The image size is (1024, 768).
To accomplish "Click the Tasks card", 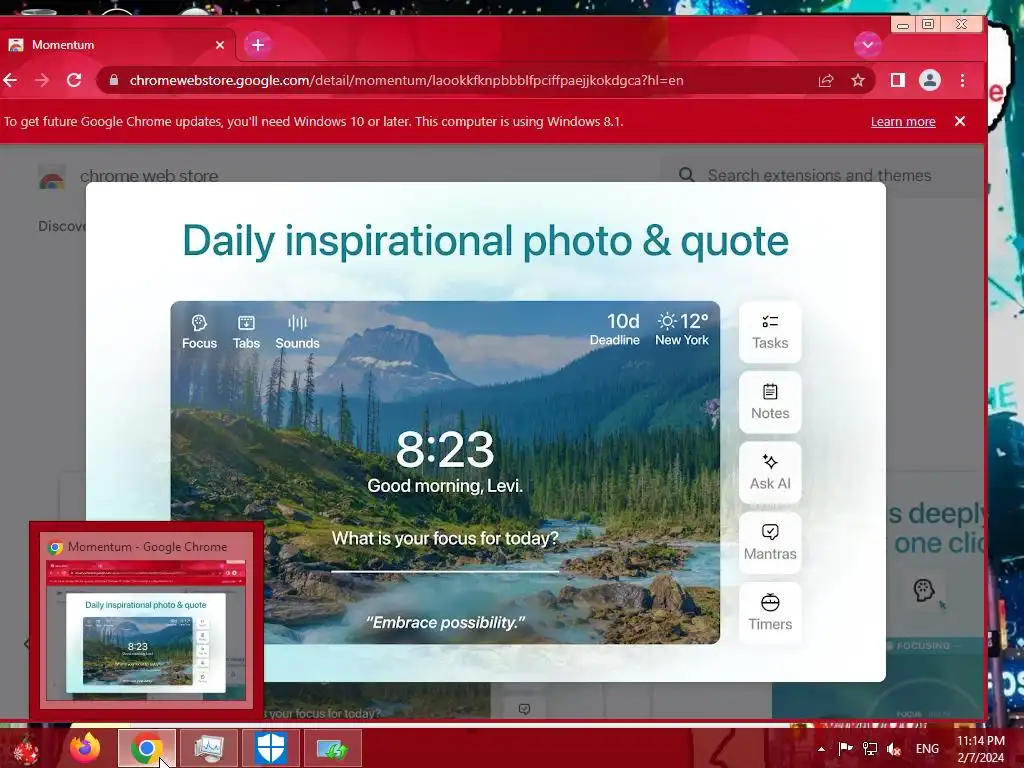I will 770,332.
